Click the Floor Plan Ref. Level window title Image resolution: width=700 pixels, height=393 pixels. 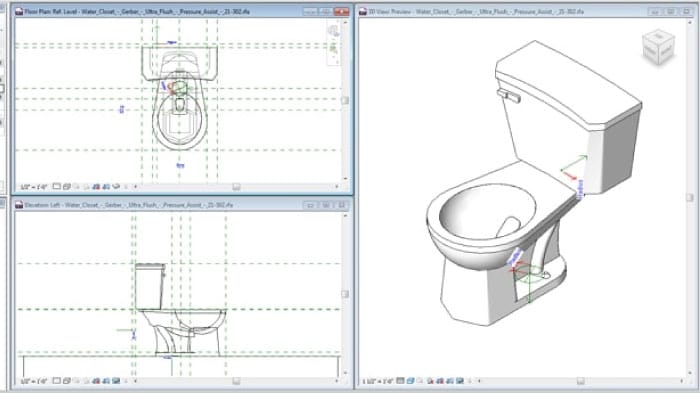pos(137,12)
